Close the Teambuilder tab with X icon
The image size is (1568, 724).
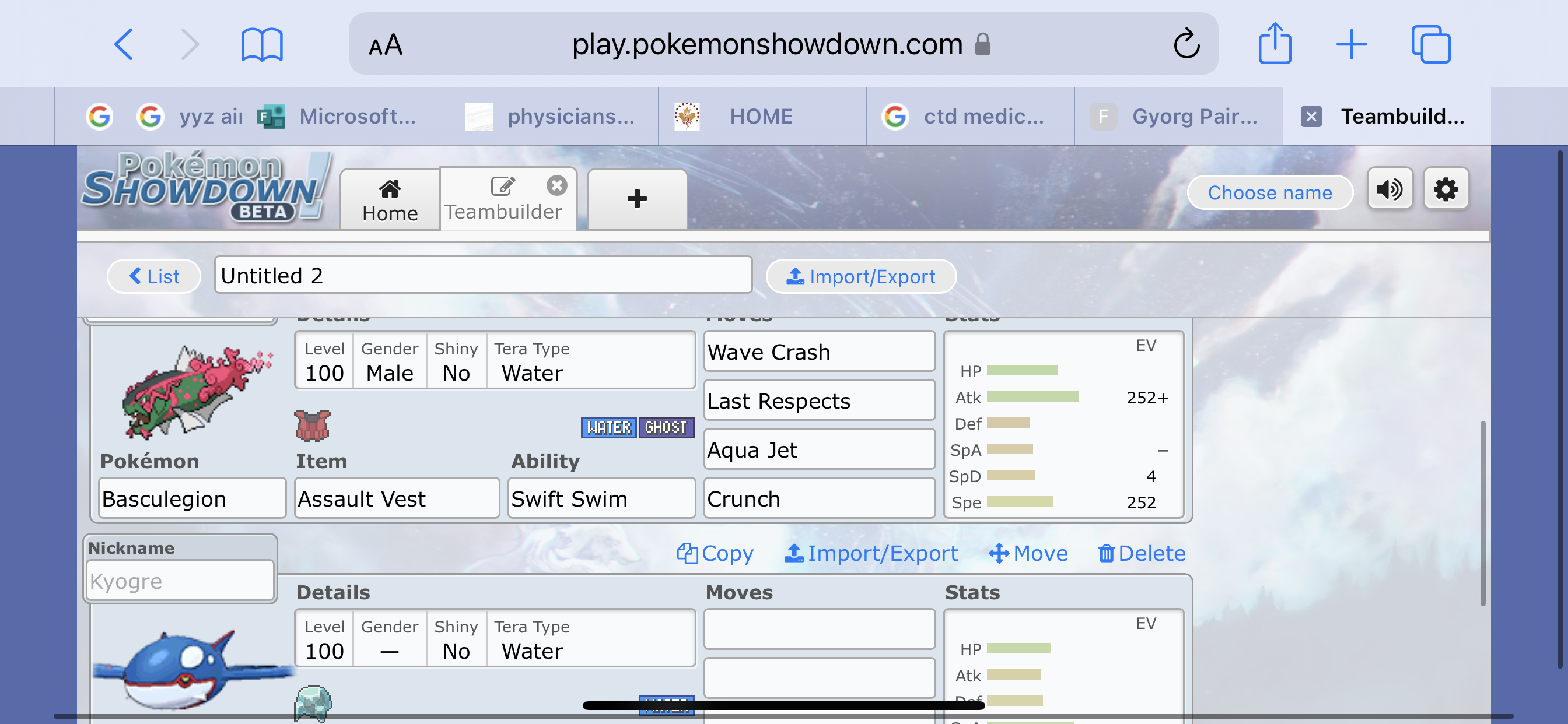pos(556,185)
